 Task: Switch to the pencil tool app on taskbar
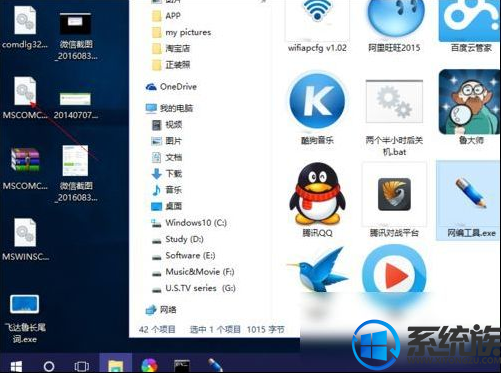[215, 365]
